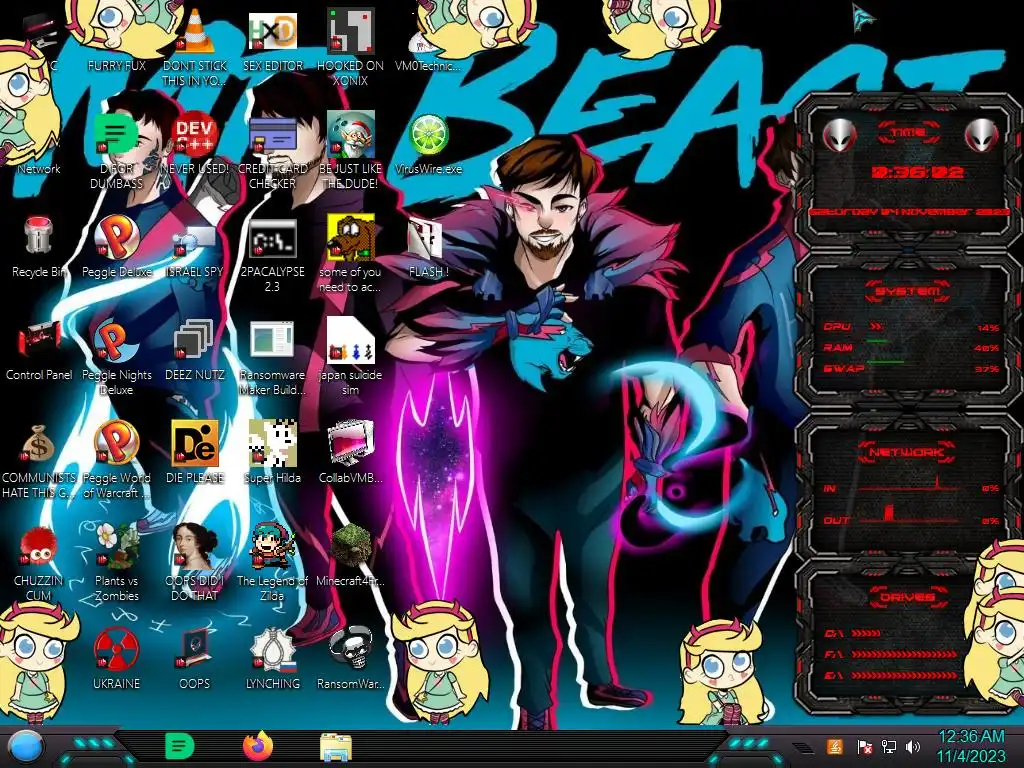Open the Ransomware Maker Build shortcut

coord(273,340)
